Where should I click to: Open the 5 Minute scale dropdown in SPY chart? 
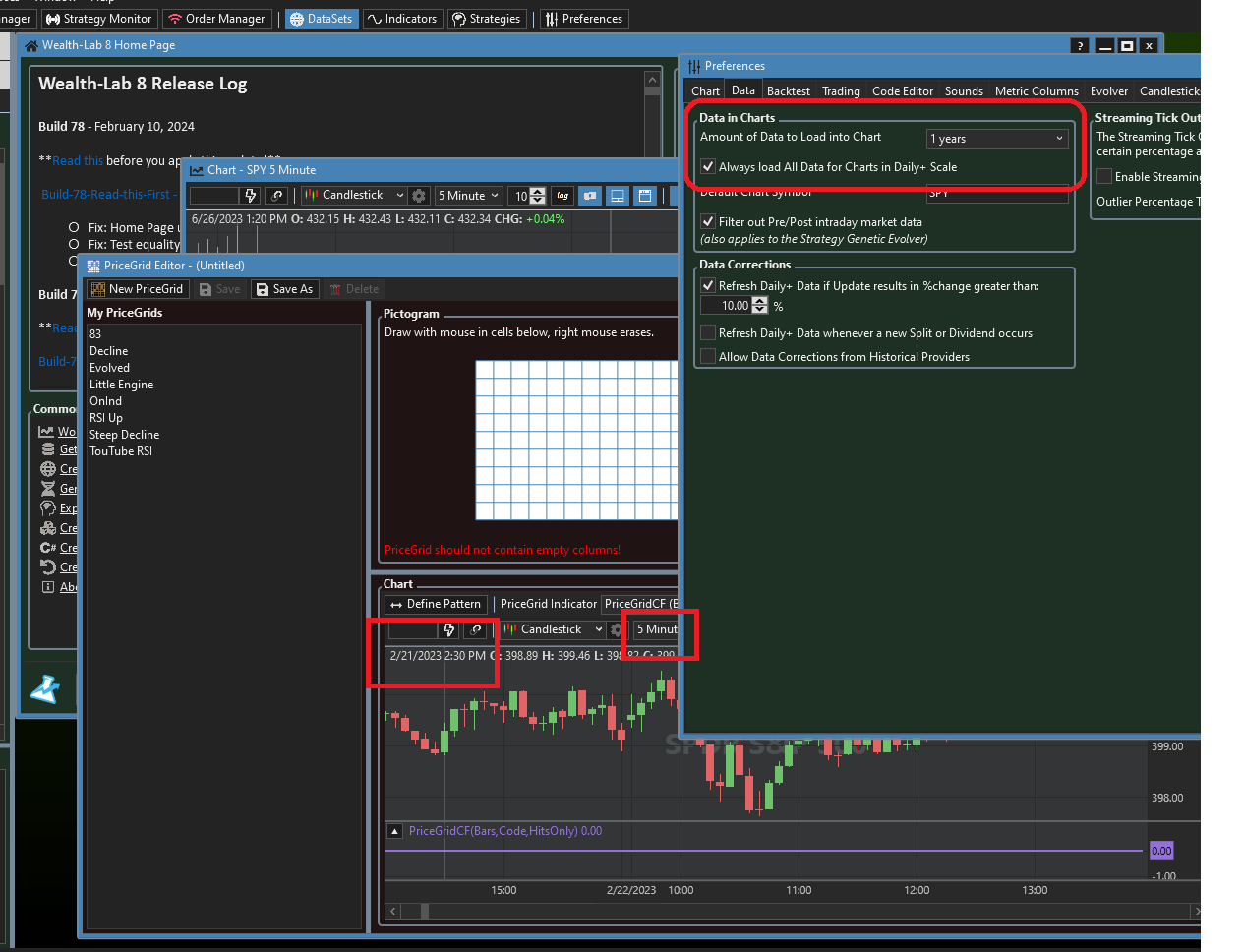(469, 196)
